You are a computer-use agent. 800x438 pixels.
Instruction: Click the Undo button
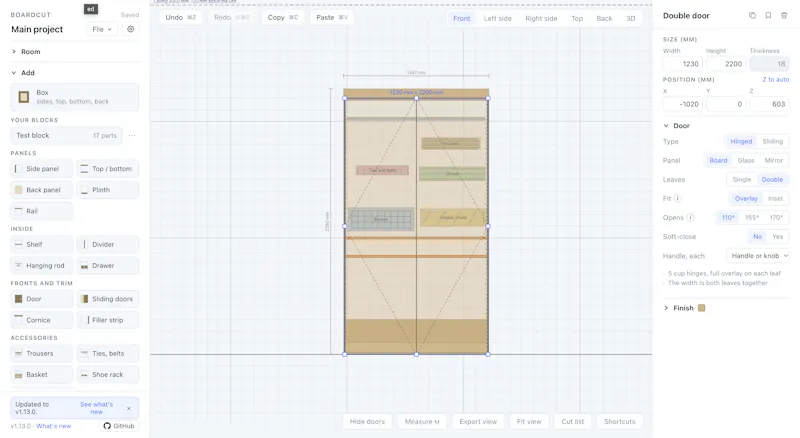181,17
